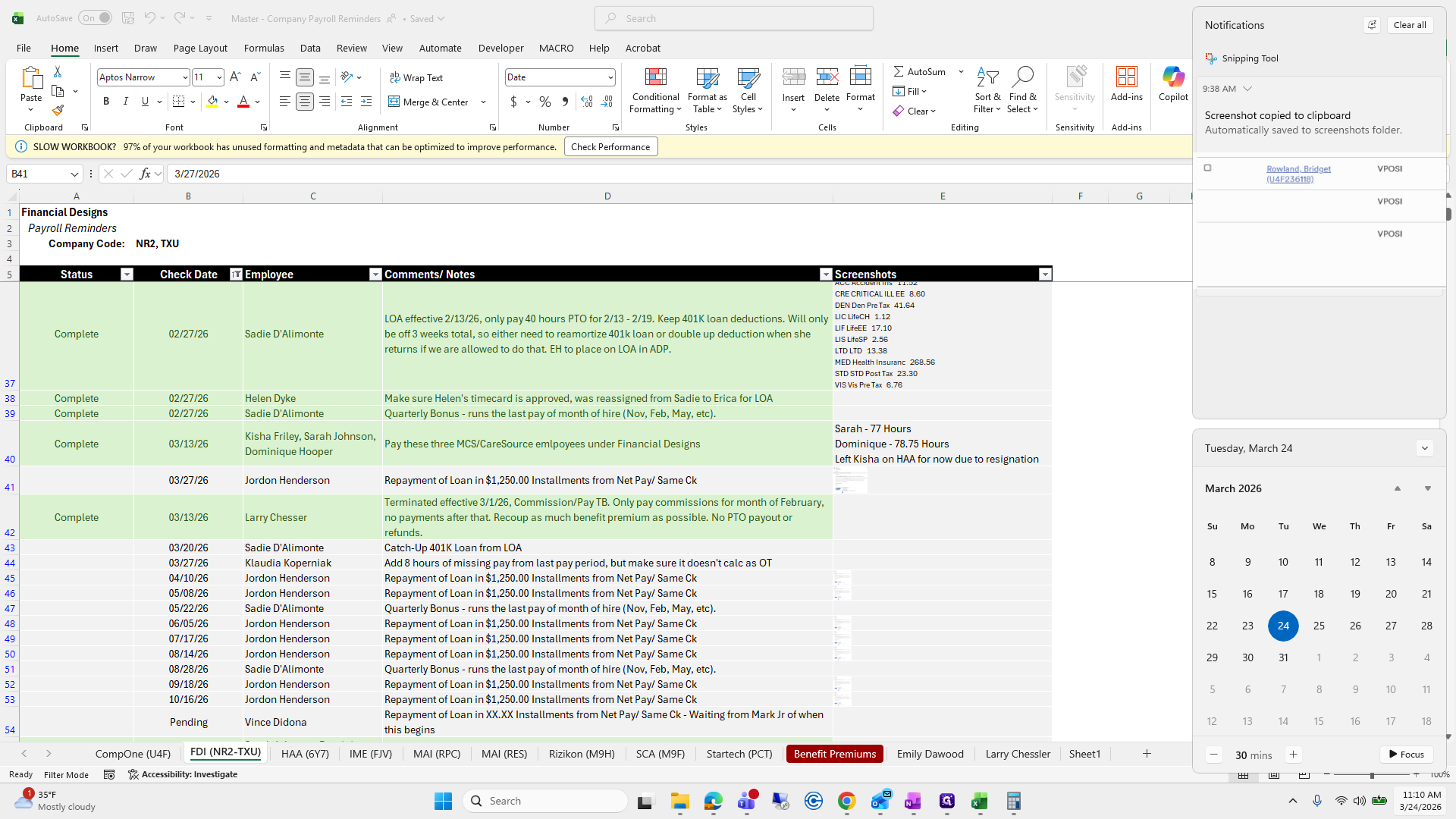
Task: Click the Merge & Center icon
Action: tap(394, 102)
